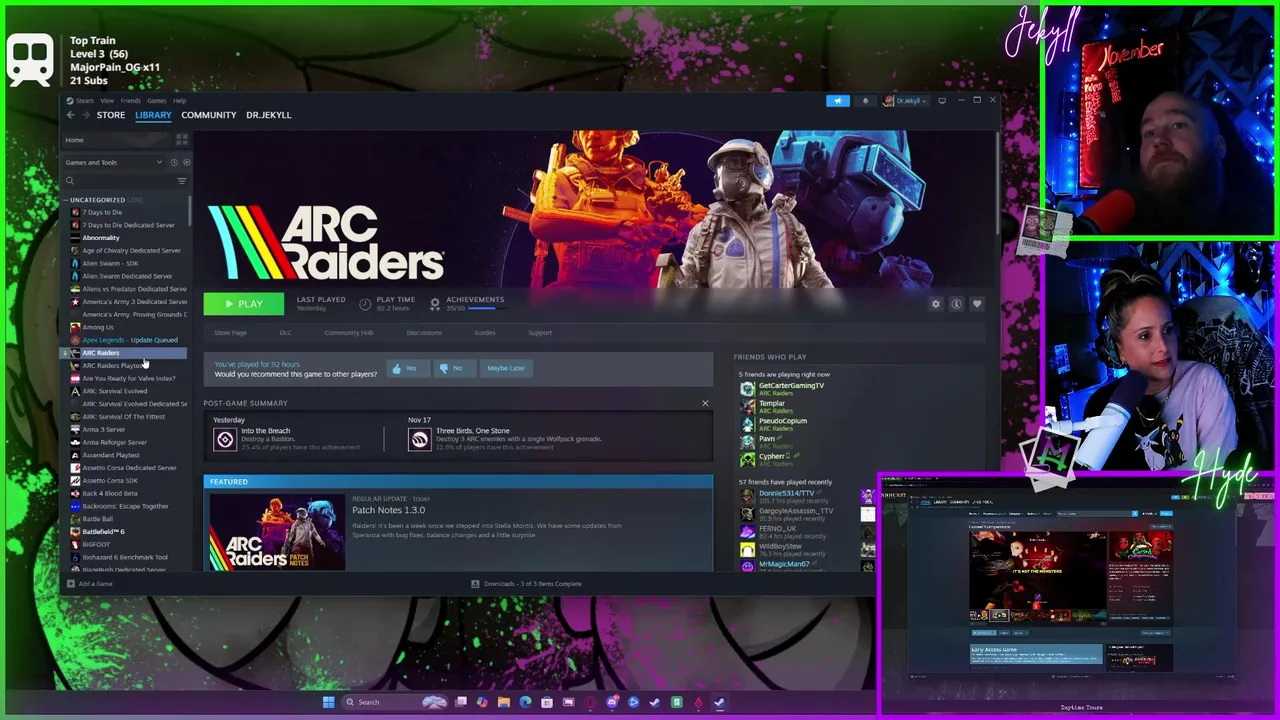The image size is (1280, 720).
Task: Open File Explorer from the taskbar
Action: tap(504, 702)
